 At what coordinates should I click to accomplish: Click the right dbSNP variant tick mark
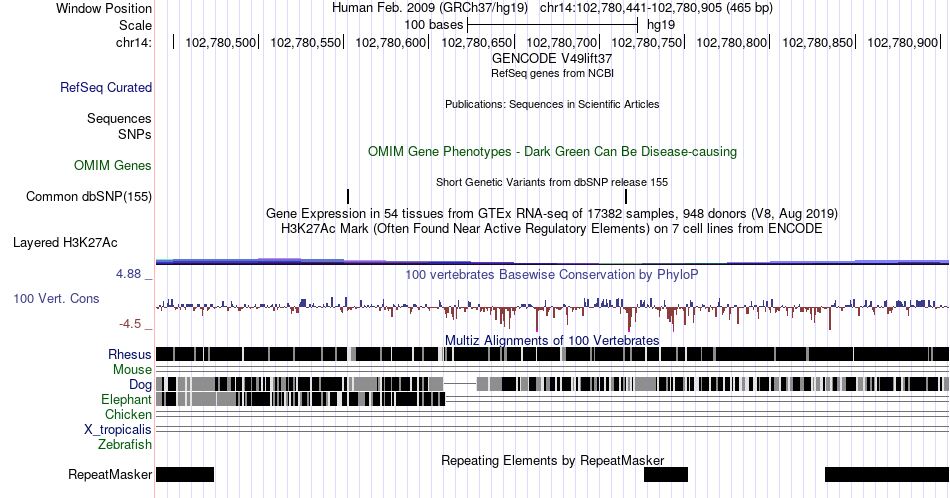click(x=626, y=196)
